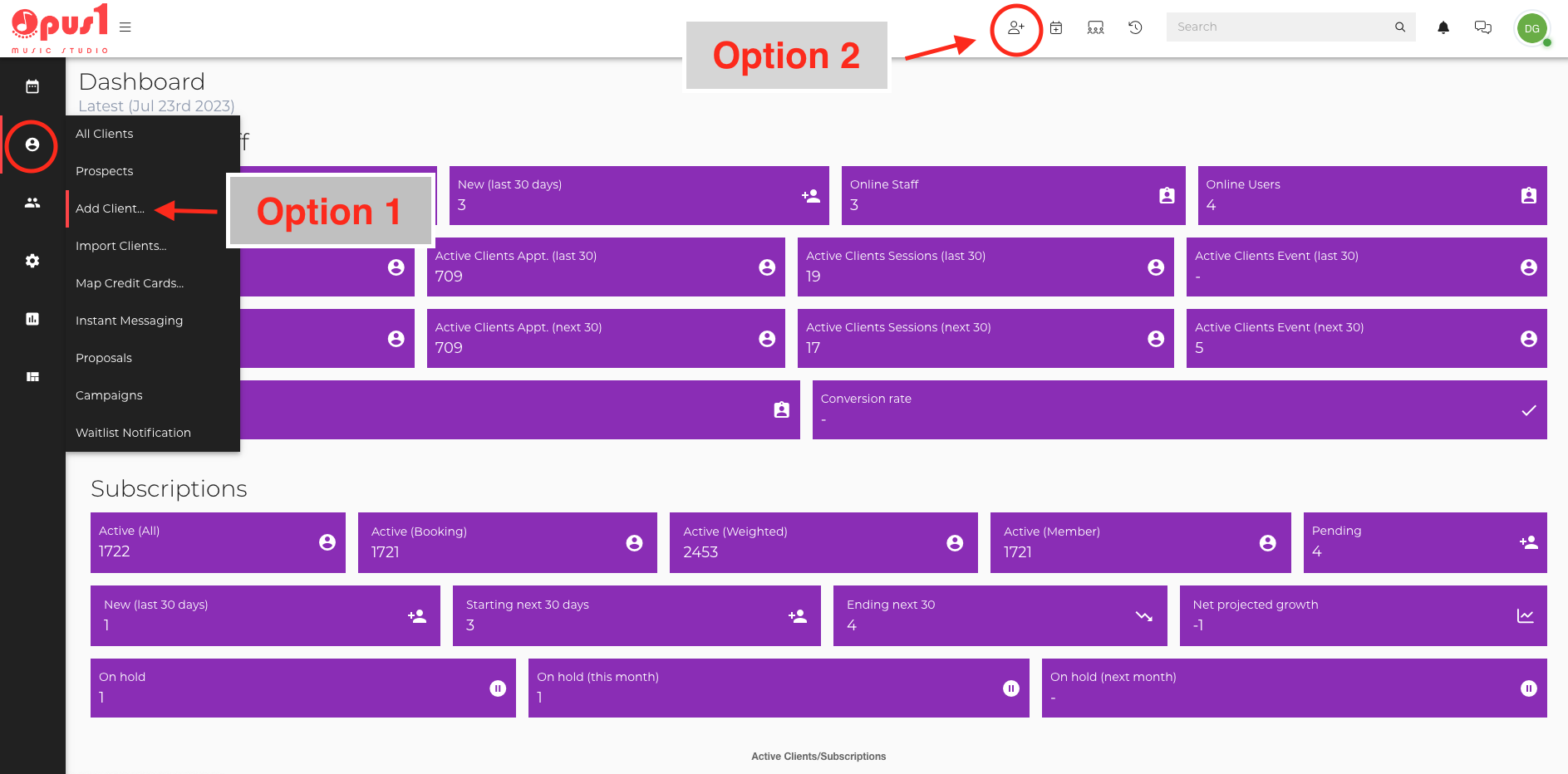Image resolution: width=1568 pixels, height=774 pixels.
Task: Choose Map Credit Cards... menu item
Action: [153, 283]
